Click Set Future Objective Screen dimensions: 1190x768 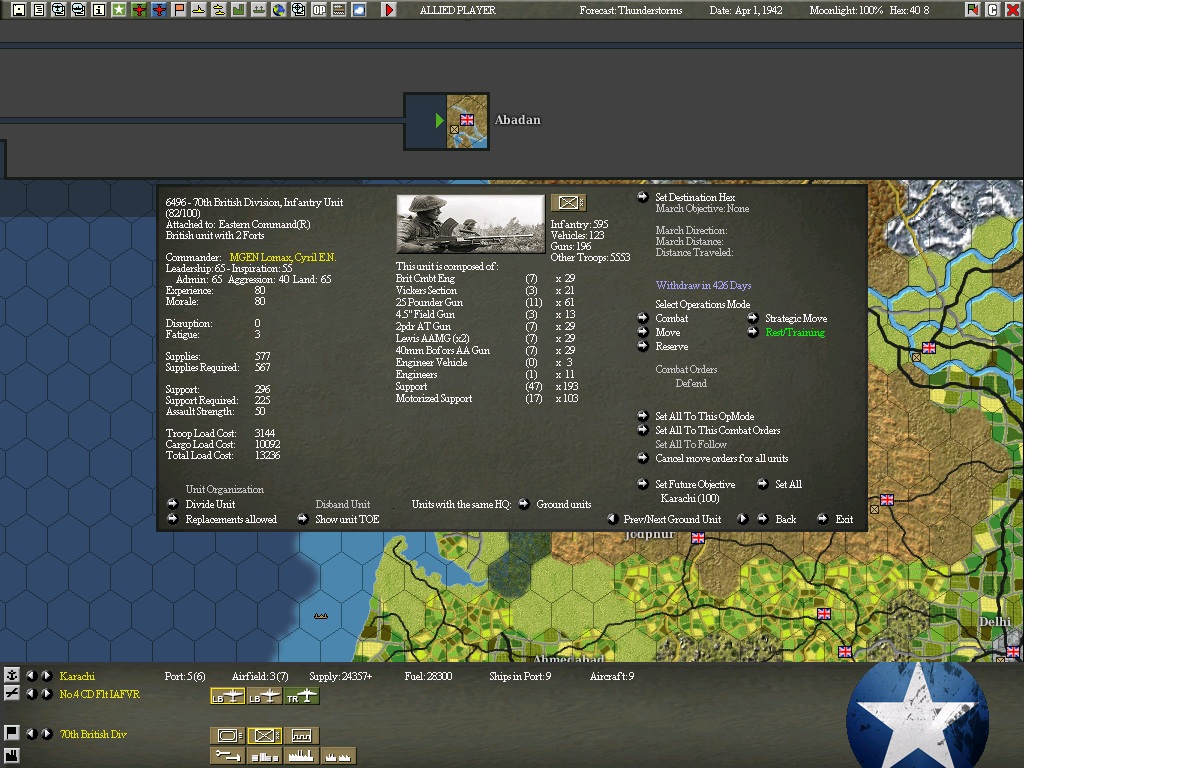[643, 484]
